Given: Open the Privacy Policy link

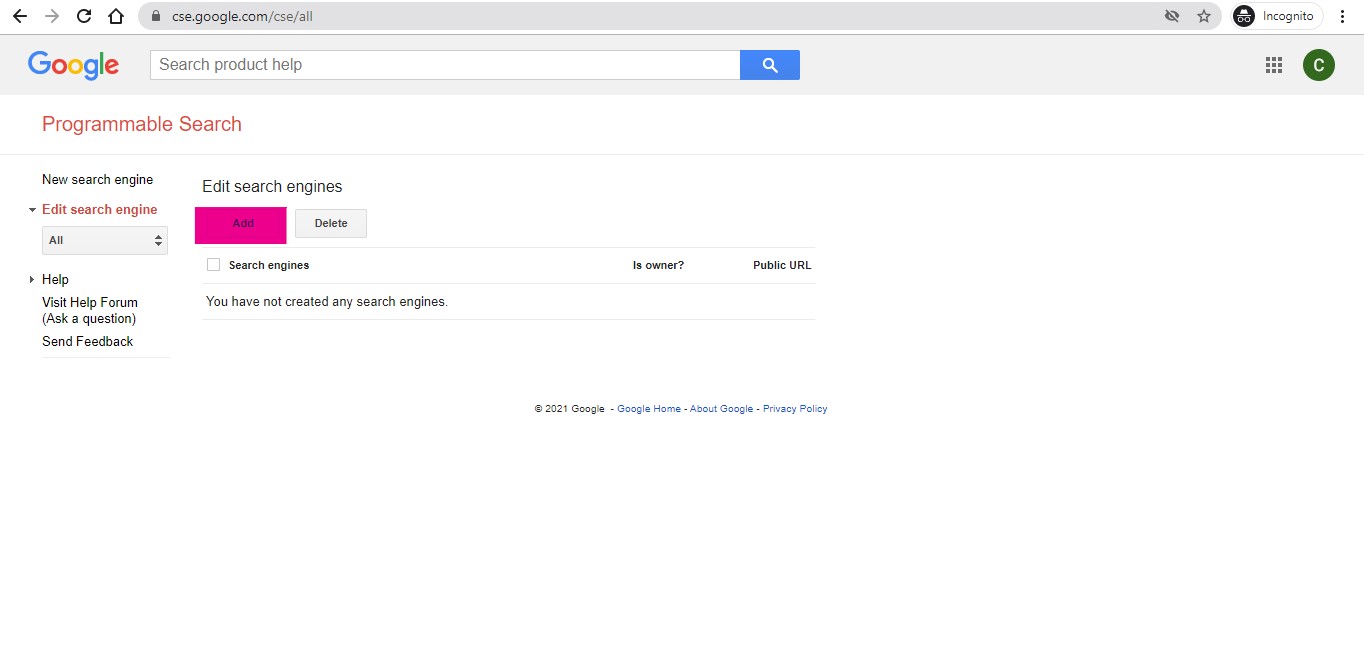Looking at the screenshot, I should [794, 409].
